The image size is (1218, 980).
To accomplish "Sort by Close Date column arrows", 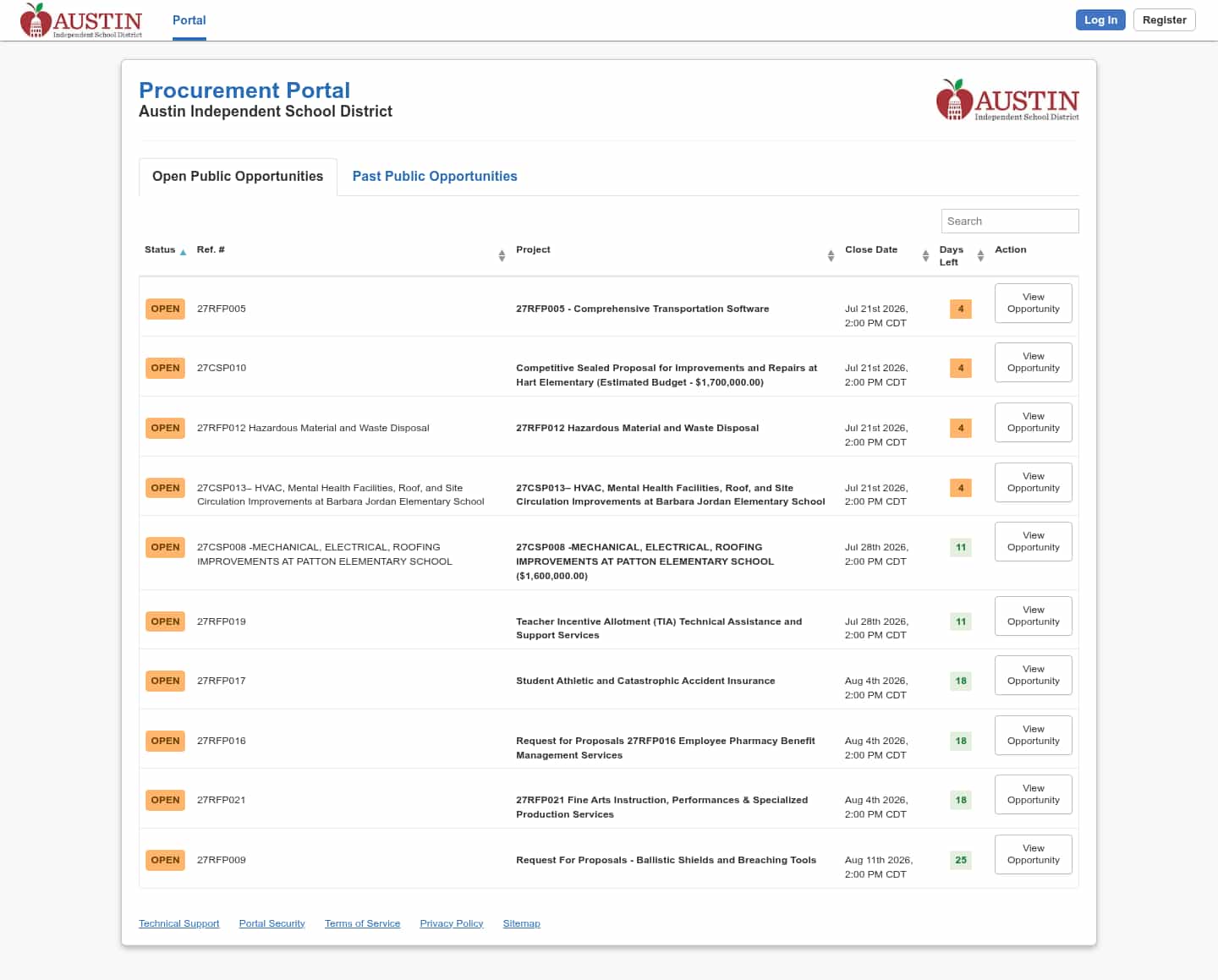I will (925, 255).
